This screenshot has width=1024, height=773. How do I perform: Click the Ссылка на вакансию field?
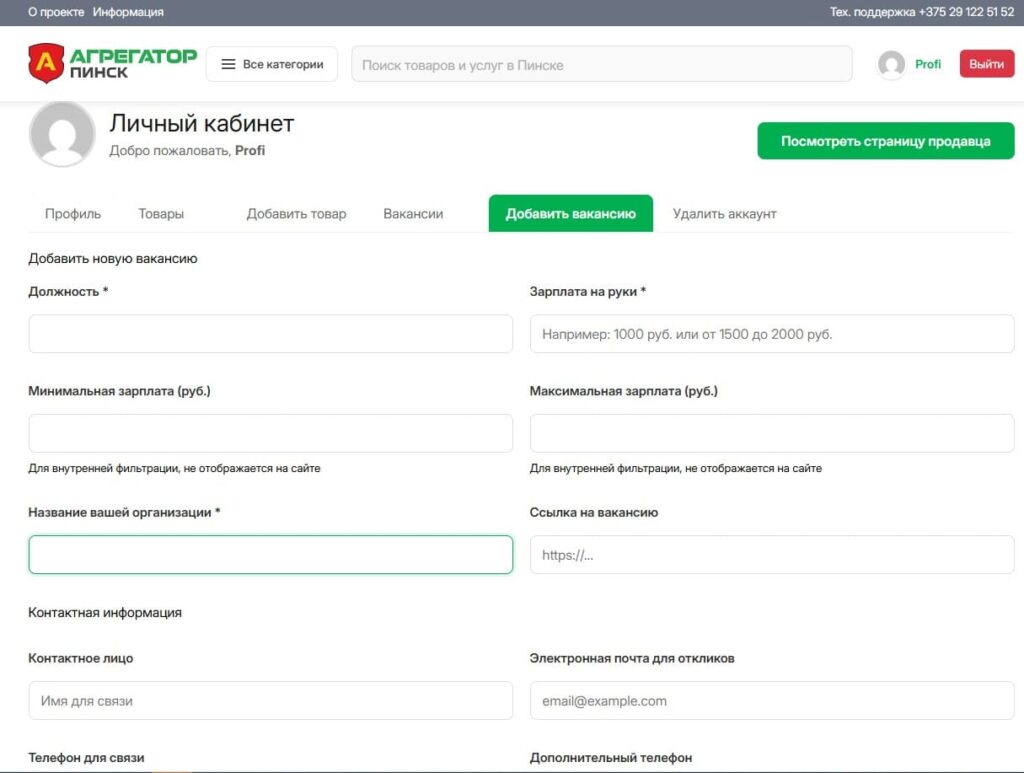[x=771, y=555]
